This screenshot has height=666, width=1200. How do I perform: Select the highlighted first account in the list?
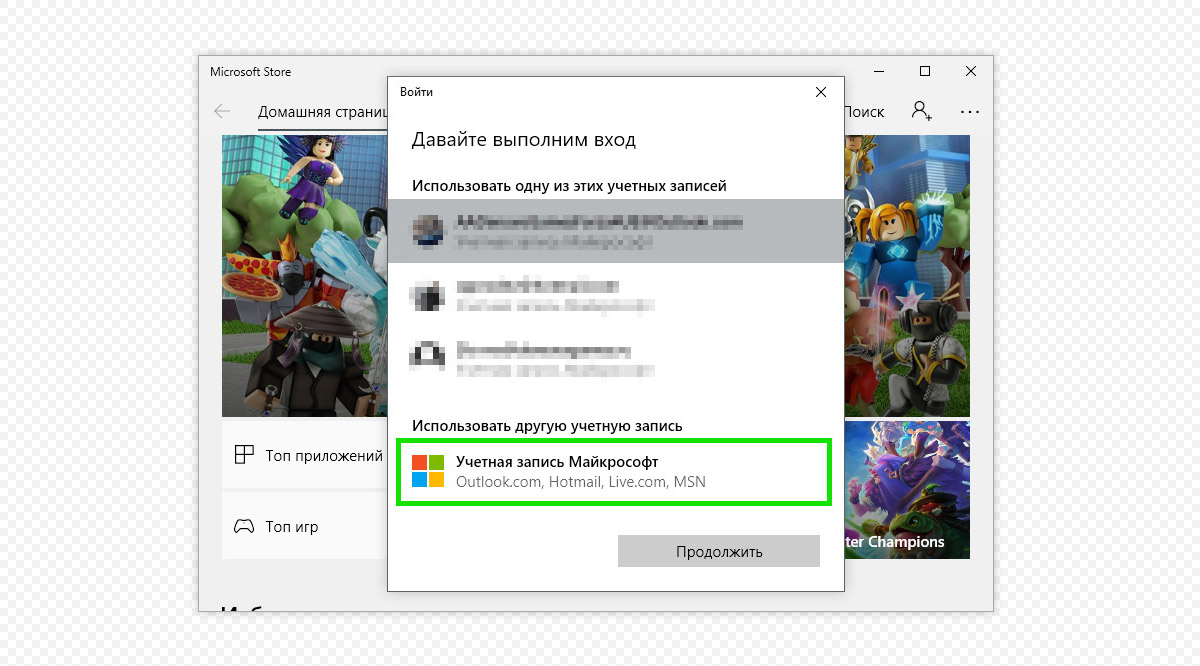click(612, 231)
